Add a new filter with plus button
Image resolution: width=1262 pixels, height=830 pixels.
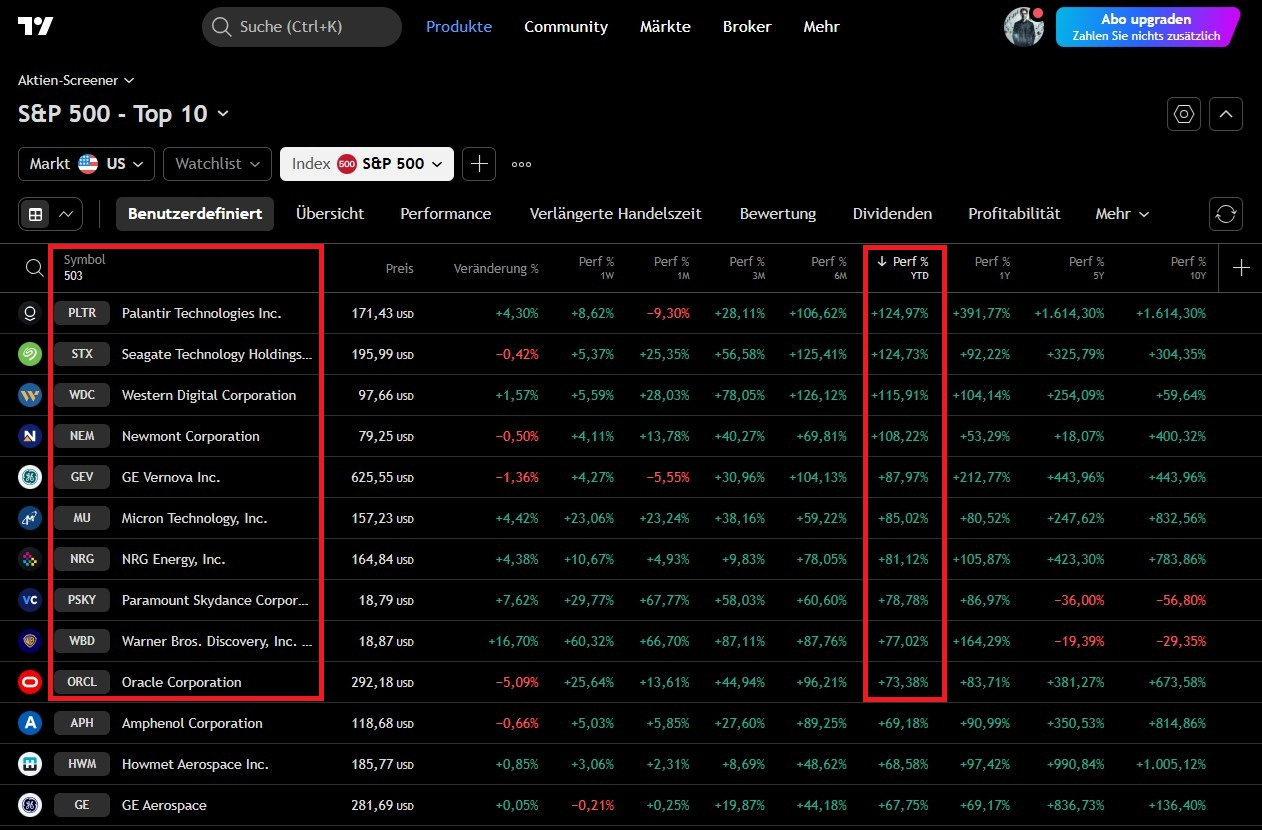[479, 164]
